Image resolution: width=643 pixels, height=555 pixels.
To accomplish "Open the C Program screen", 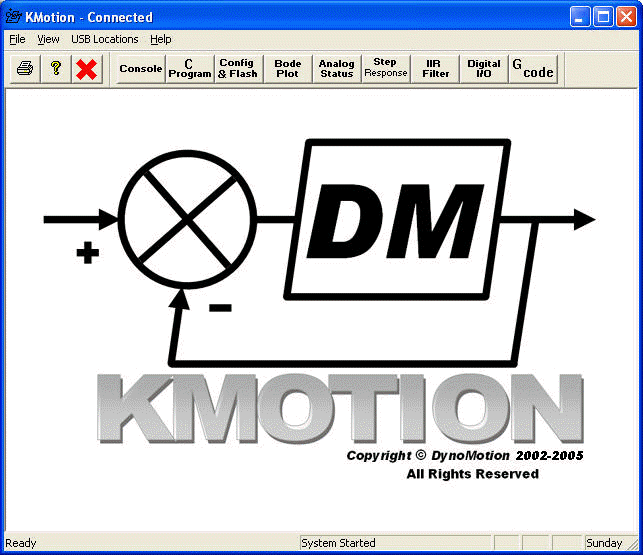I will (x=190, y=69).
